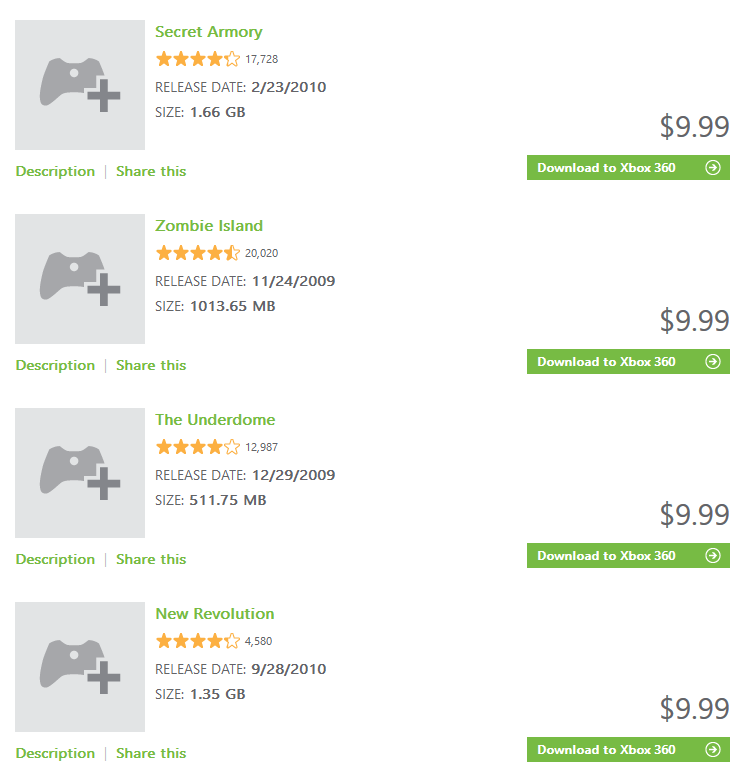756x781 pixels.
Task: Download Zombie Island to Xbox 360
Action: (x=629, y=362)
